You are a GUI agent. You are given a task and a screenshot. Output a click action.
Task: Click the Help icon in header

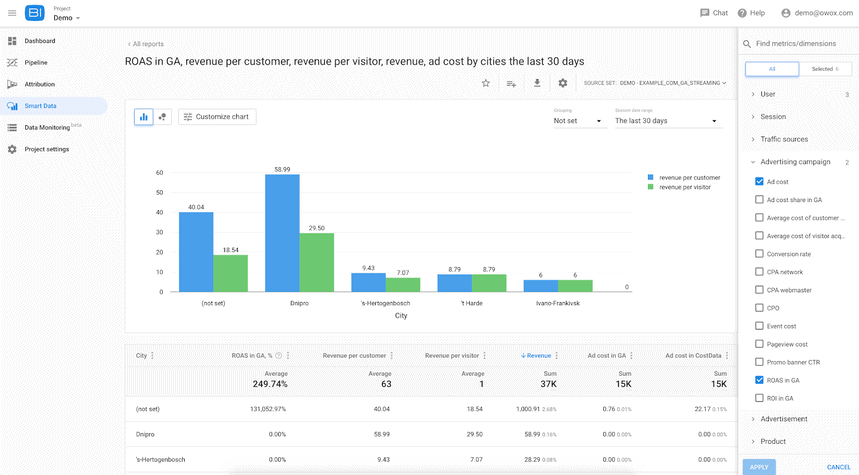click(x=742, y=13)
